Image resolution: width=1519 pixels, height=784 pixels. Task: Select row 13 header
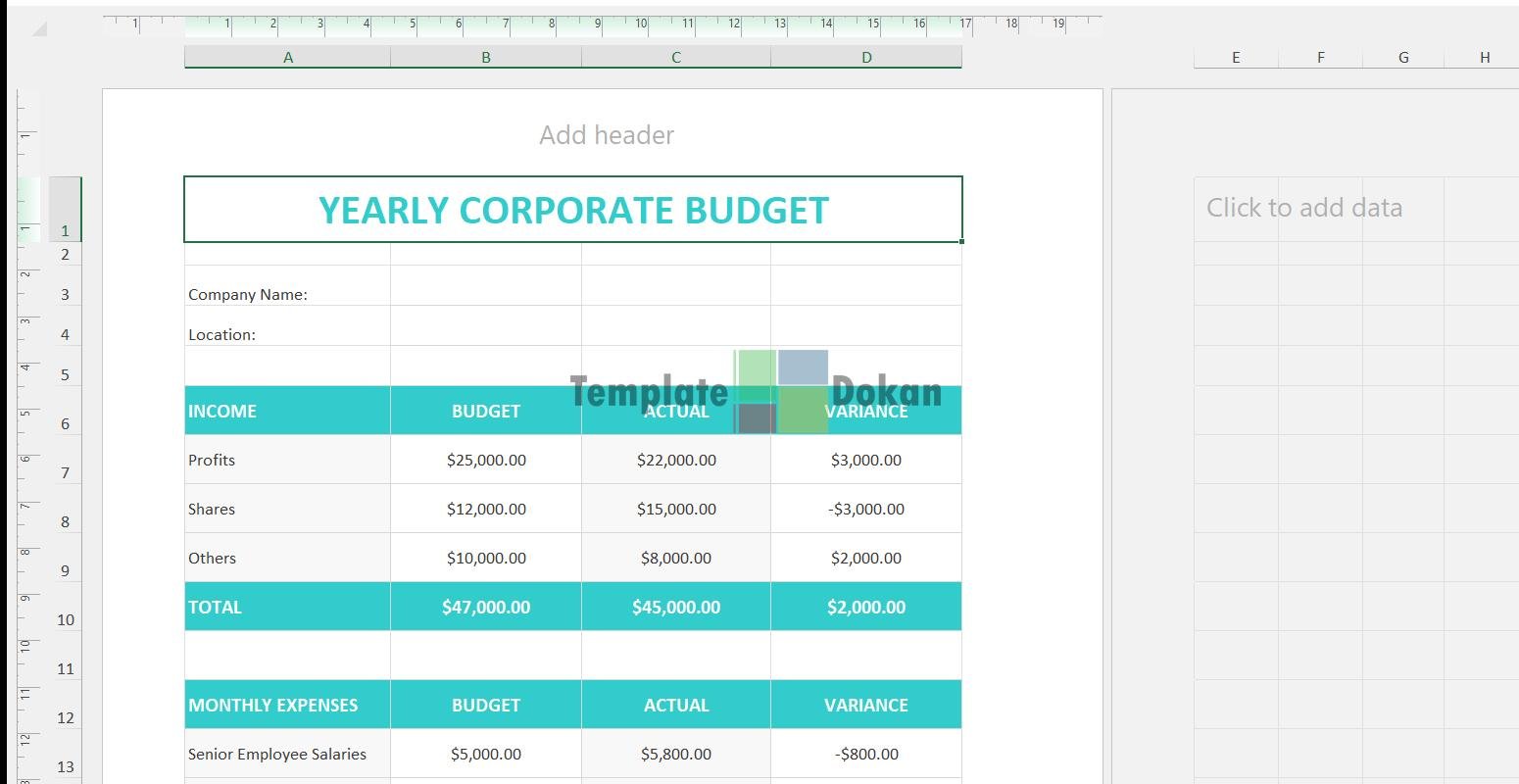tap(65, 767)
